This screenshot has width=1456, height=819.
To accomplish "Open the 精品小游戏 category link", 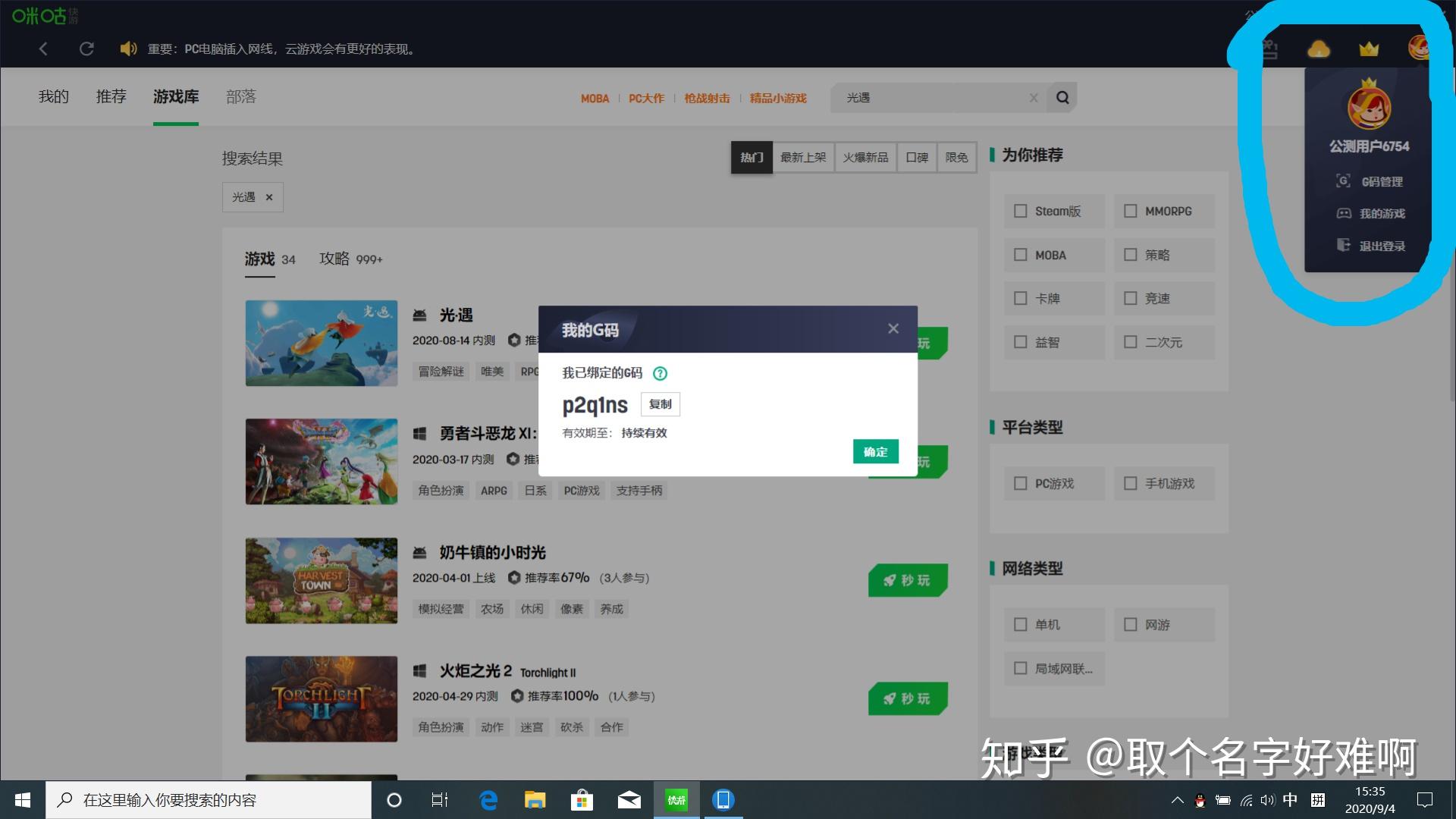I will coord(778,99).
